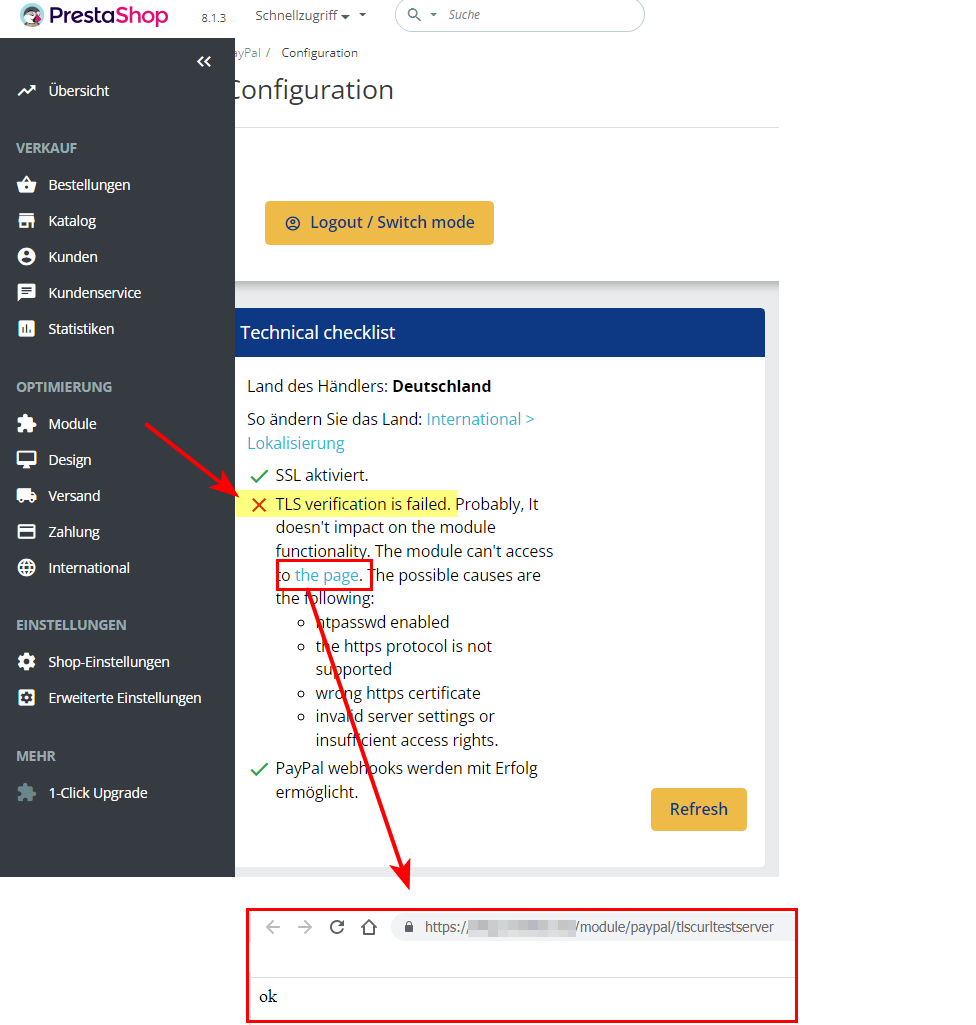The image size is (976, 1025).
Task: Click the Statistiken chart icon
Action: click(x=27, y=328)
